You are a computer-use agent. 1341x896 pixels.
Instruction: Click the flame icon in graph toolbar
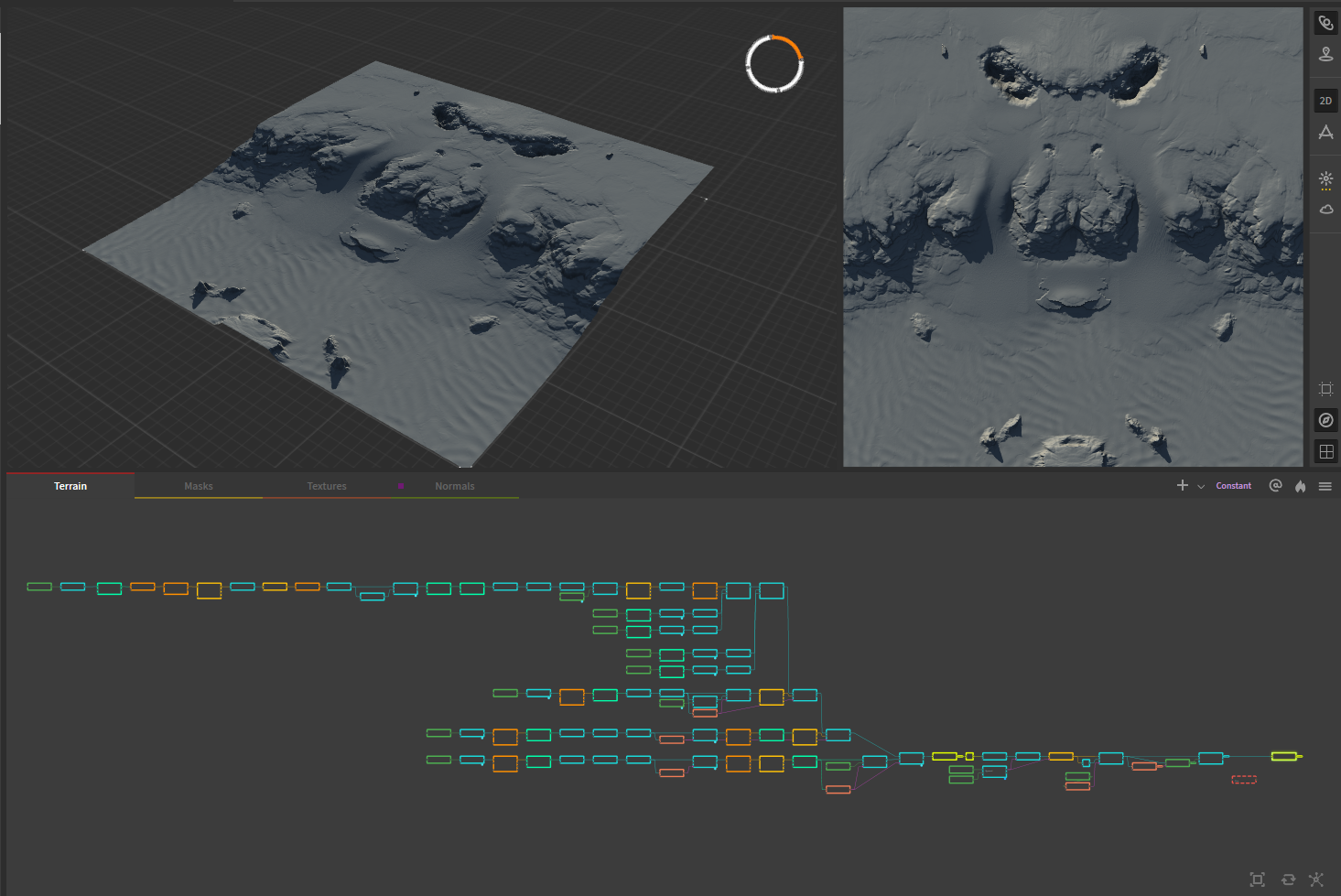[1301, 486]
